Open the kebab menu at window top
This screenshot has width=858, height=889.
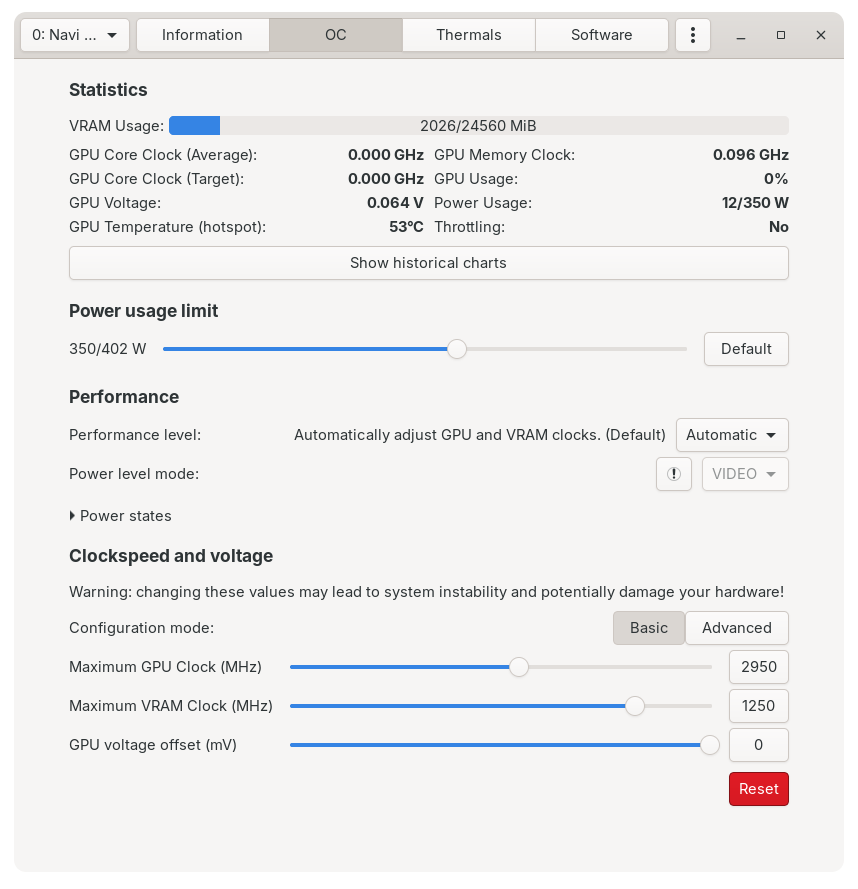click(693, 34)
